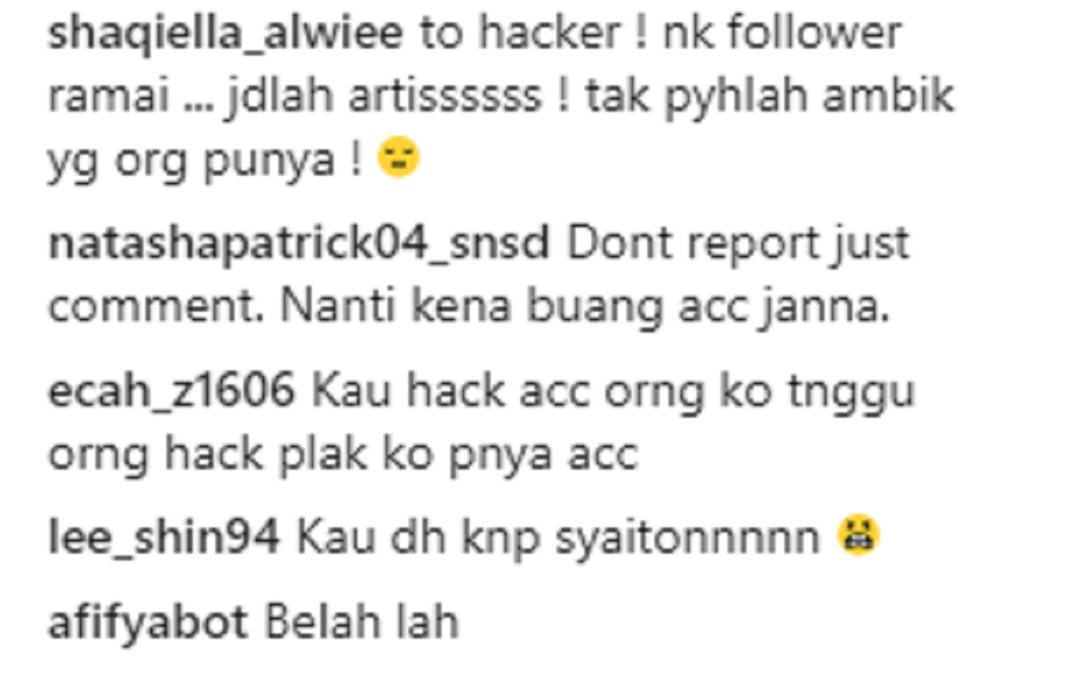The width and height of the screenshot is (1080, 678).
Task: Open natashapatrick04_snsd's profile link
Action: 299,243
